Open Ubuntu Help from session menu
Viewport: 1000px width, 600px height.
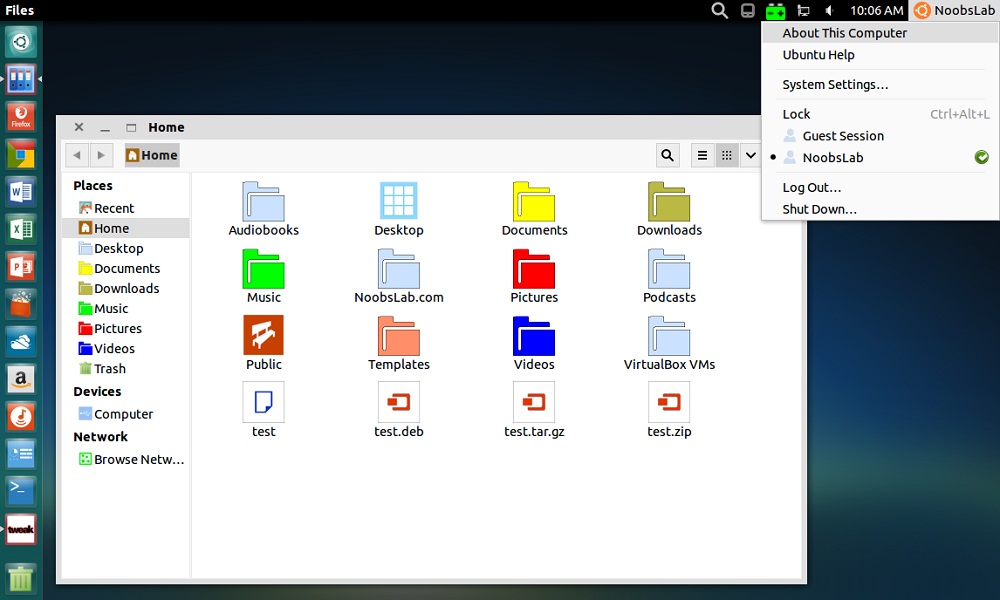(880, 55)
